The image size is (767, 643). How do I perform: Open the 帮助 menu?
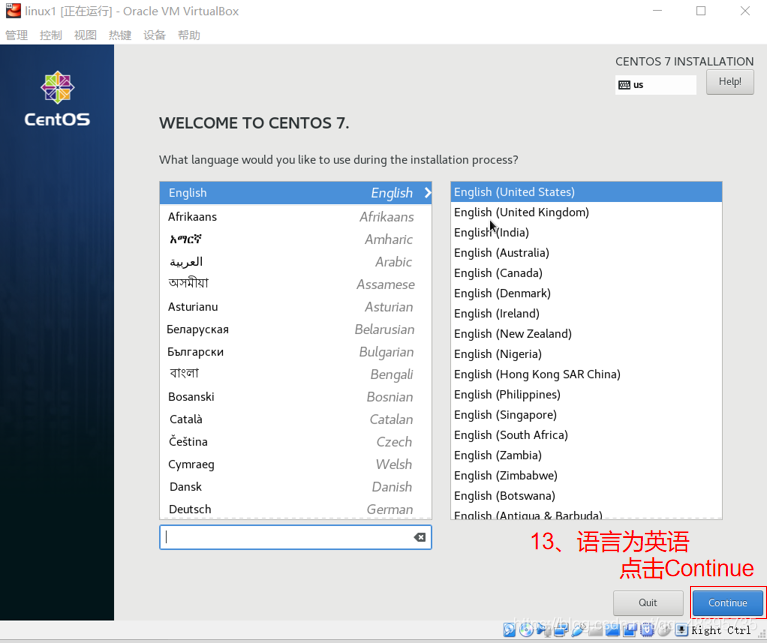point(189,35)
